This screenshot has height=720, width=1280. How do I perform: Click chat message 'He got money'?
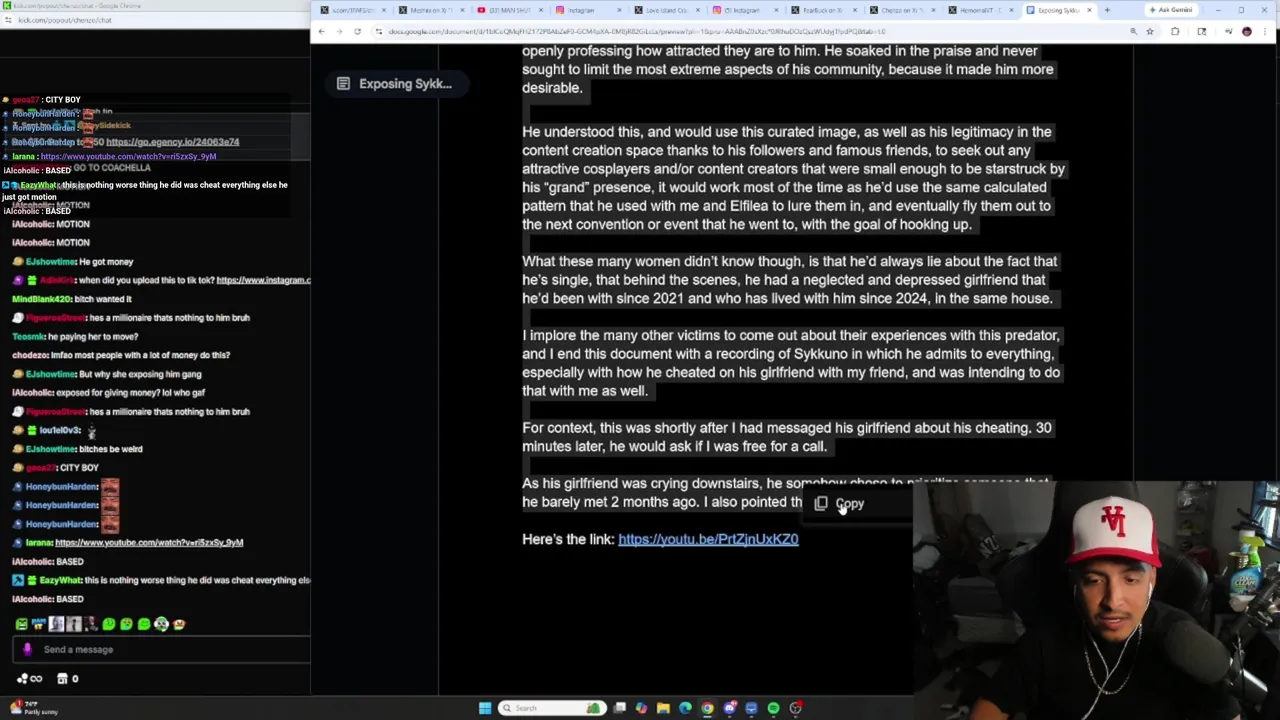106,262
